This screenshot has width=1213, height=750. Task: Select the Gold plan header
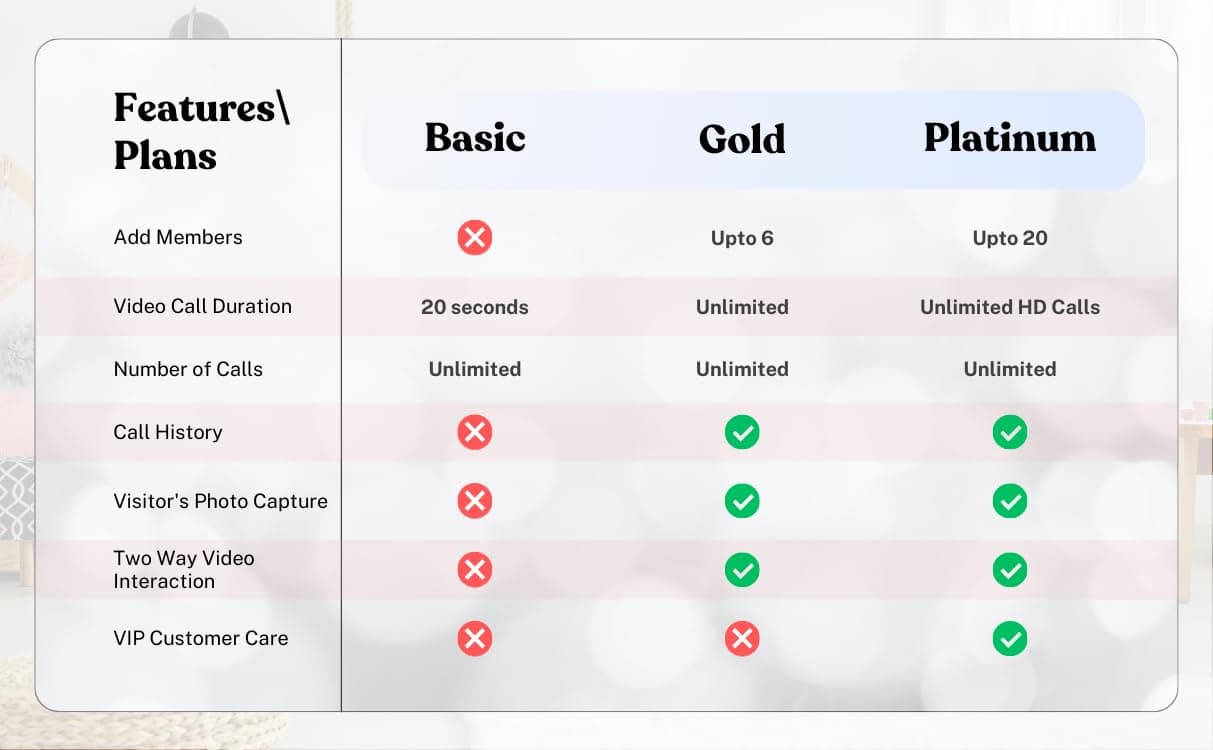click(742, 139)
